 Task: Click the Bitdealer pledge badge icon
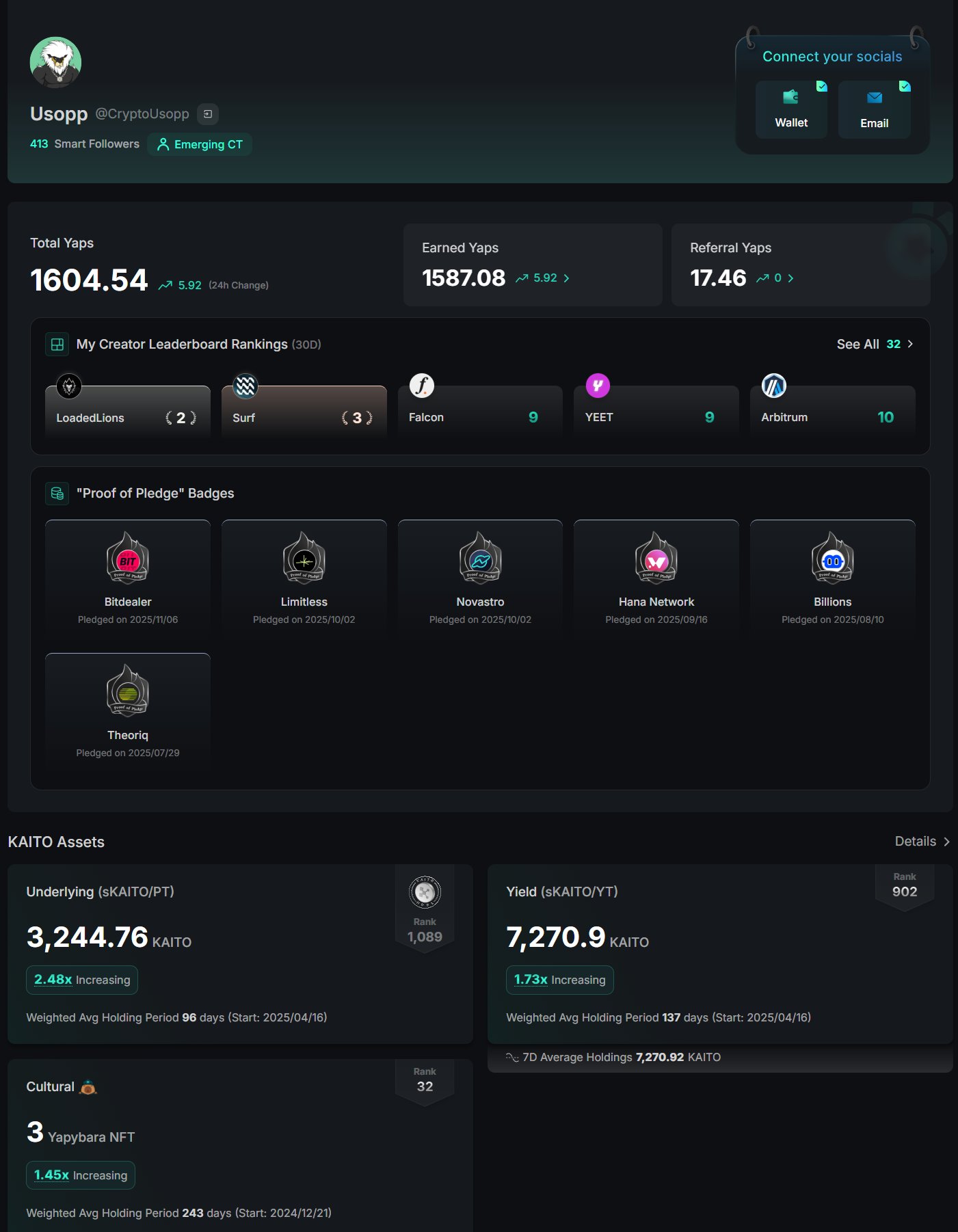tap(128, 558)
